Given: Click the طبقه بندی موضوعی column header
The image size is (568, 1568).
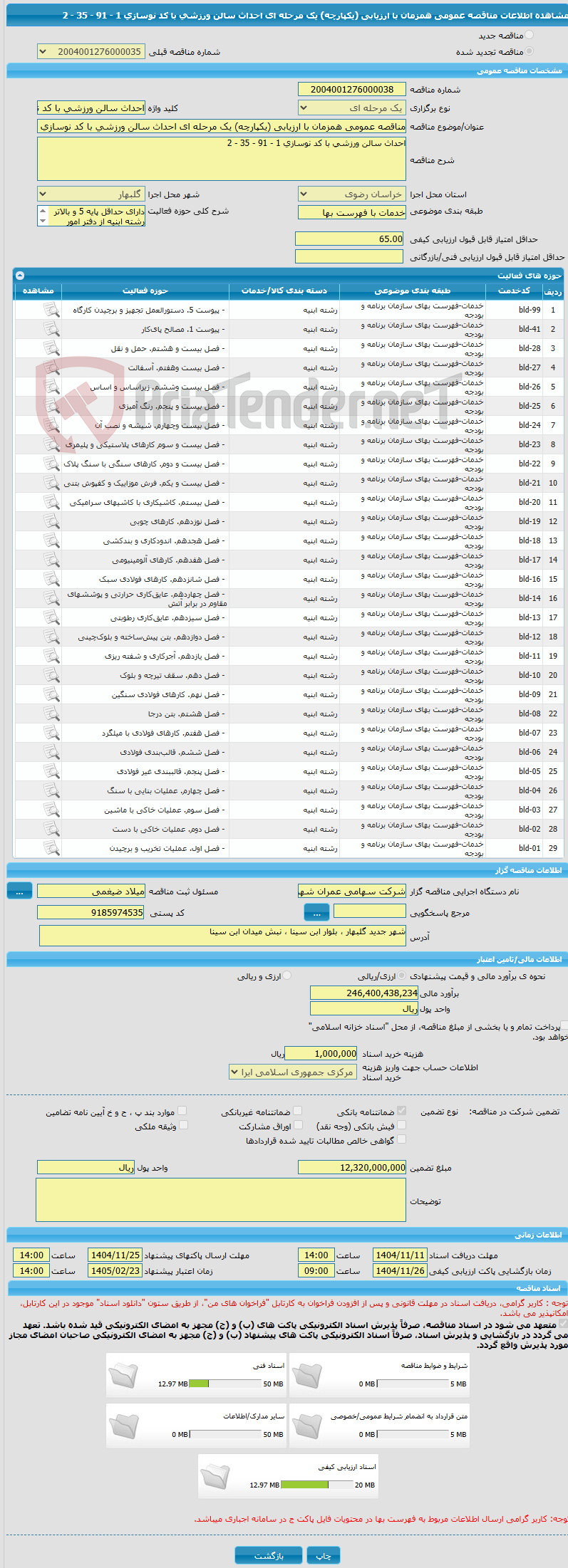Looking at the screenshot, I should coord(413,291).
